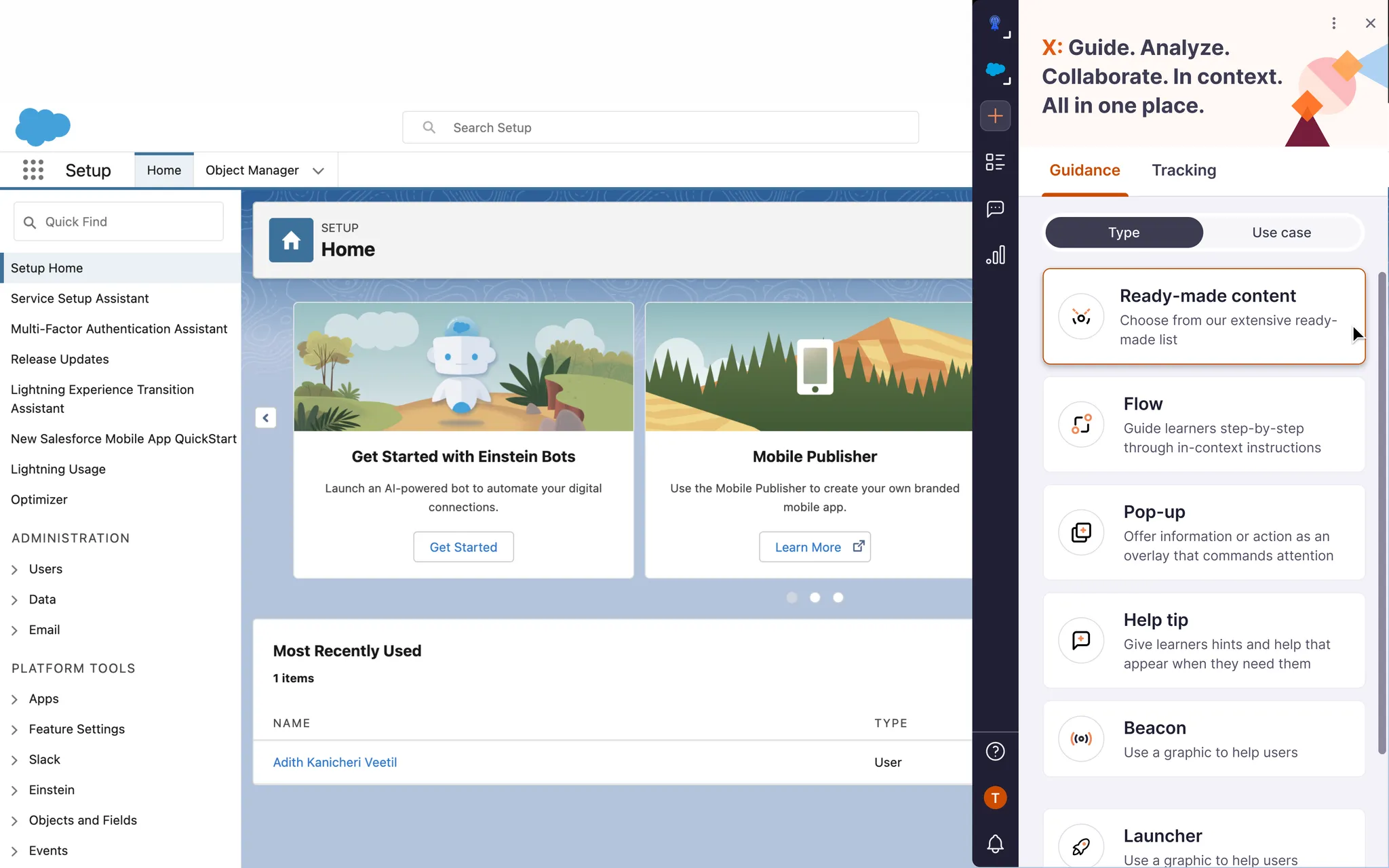Switch to the Tracking tab
This screenshot has height=868, width=1389.
pos(1183,170)
